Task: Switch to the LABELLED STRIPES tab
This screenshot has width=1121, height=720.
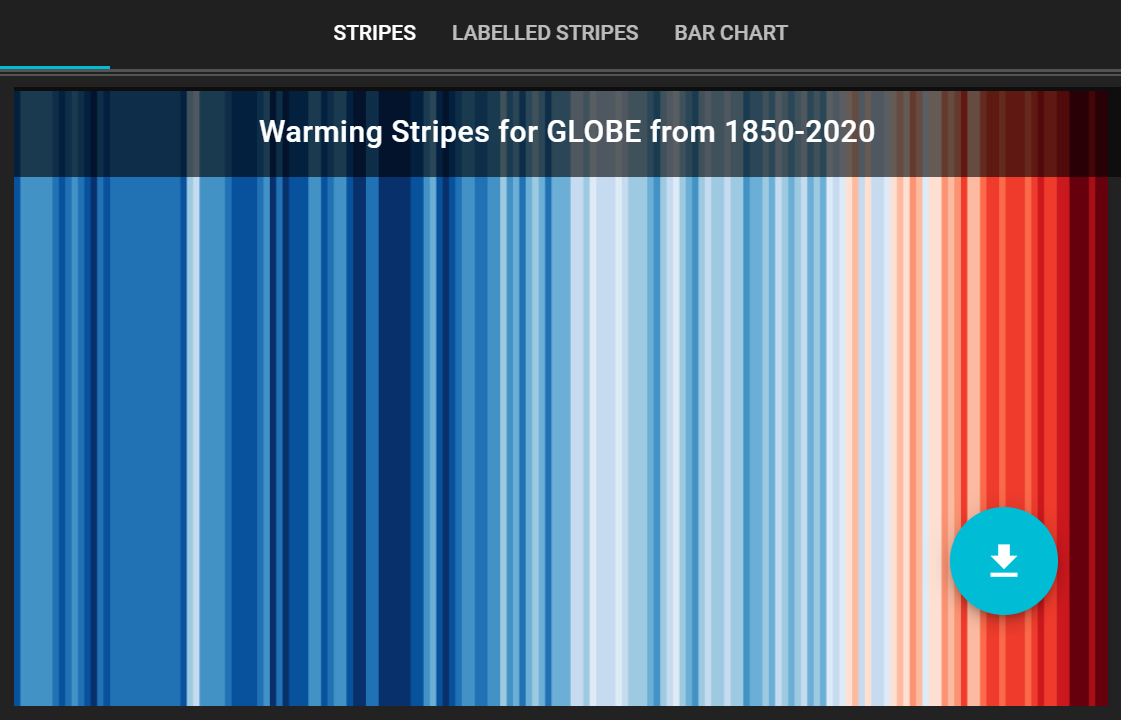Action: coord(545,33)
